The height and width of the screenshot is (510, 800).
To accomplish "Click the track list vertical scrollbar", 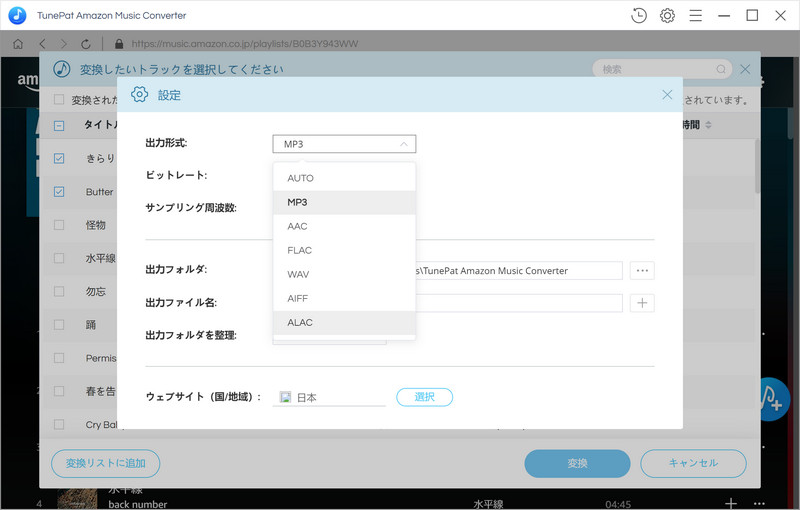I will (757, 166).
